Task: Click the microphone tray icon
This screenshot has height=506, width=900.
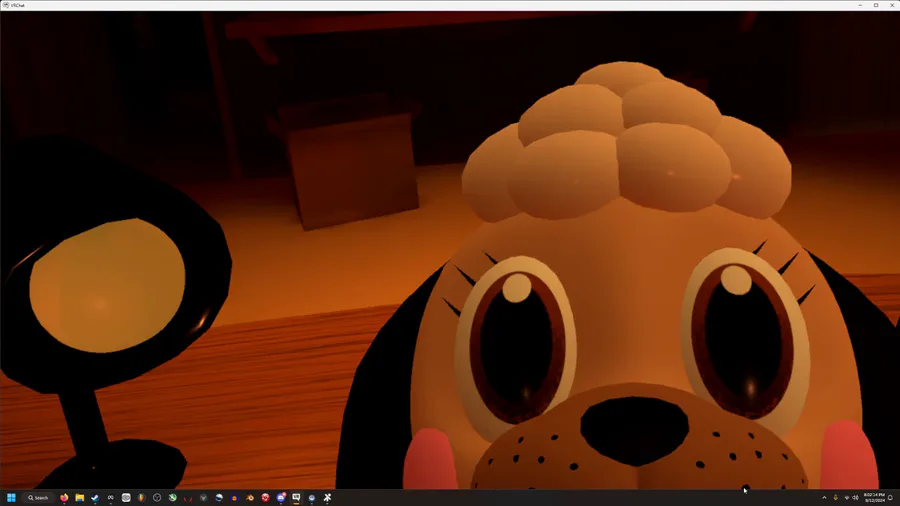Action: [x=835, y=497]
